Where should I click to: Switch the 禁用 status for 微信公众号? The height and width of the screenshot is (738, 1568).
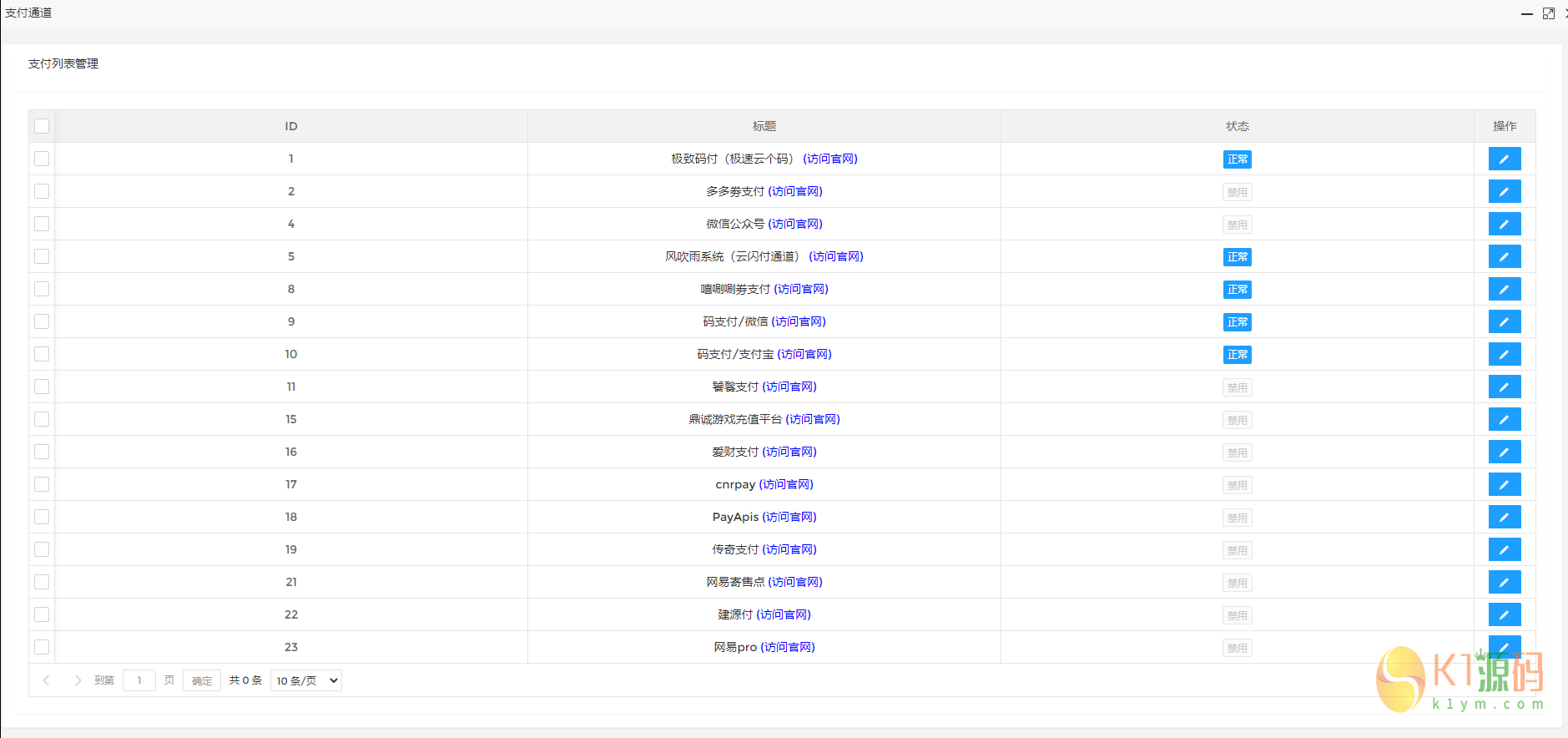(1237, 225)
